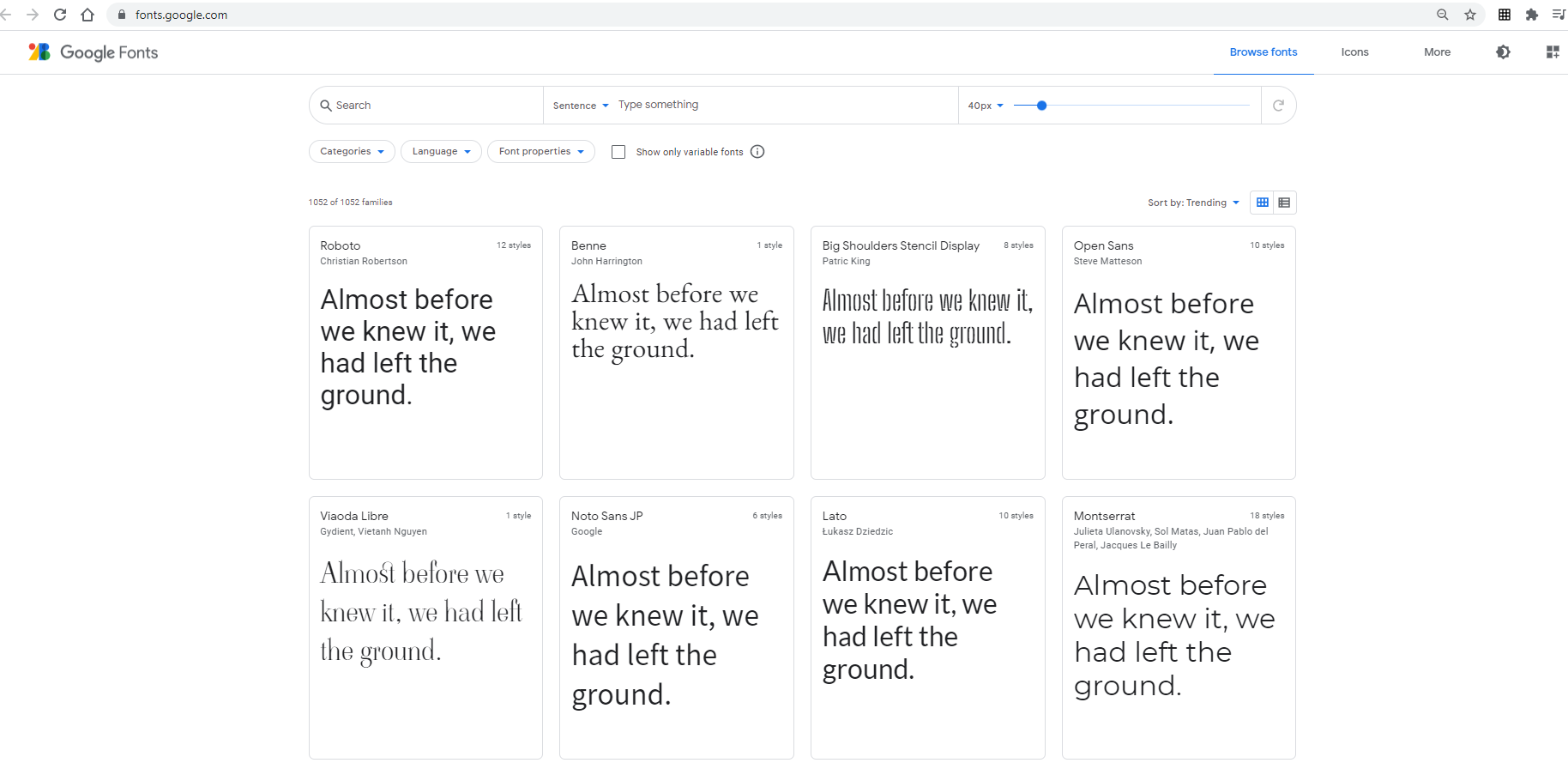Screen dimensions: 1568x769
Task: Open variable fonts info icon
Action: 757,152
